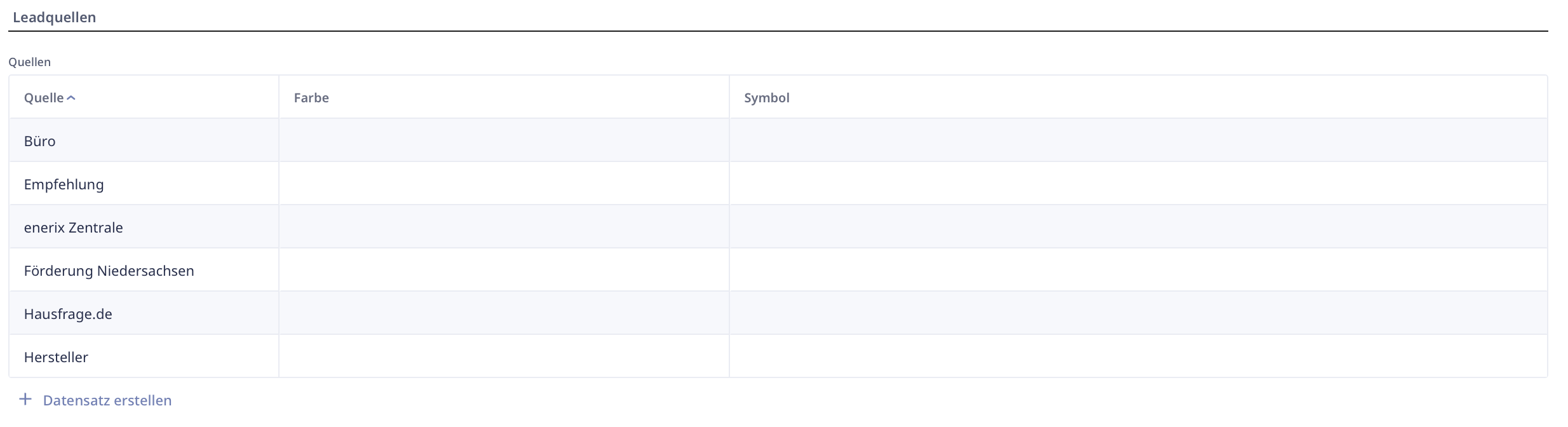Click the Farbe cell for Büro
This screenshot has height=427, width=1568.
point(503,141)
